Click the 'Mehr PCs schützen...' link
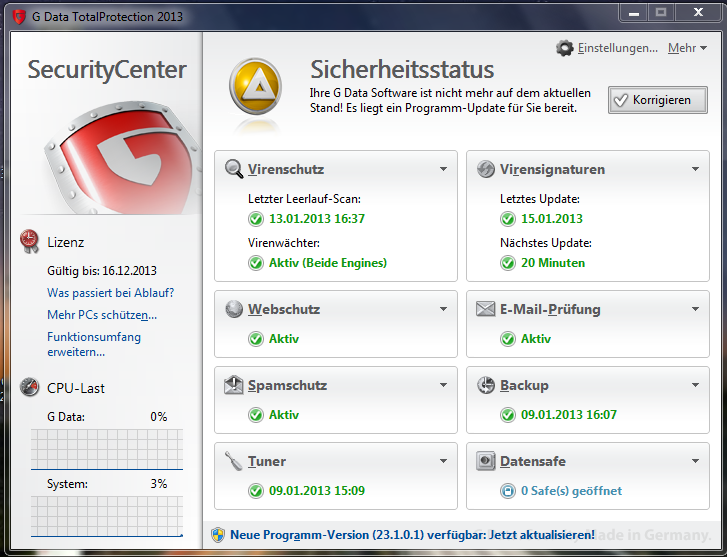 [101, 315]
